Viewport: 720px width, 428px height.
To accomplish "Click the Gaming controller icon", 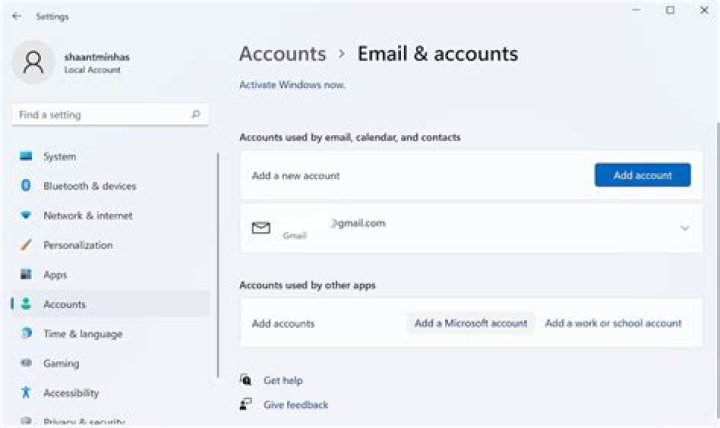I will [x=26, y=364].
